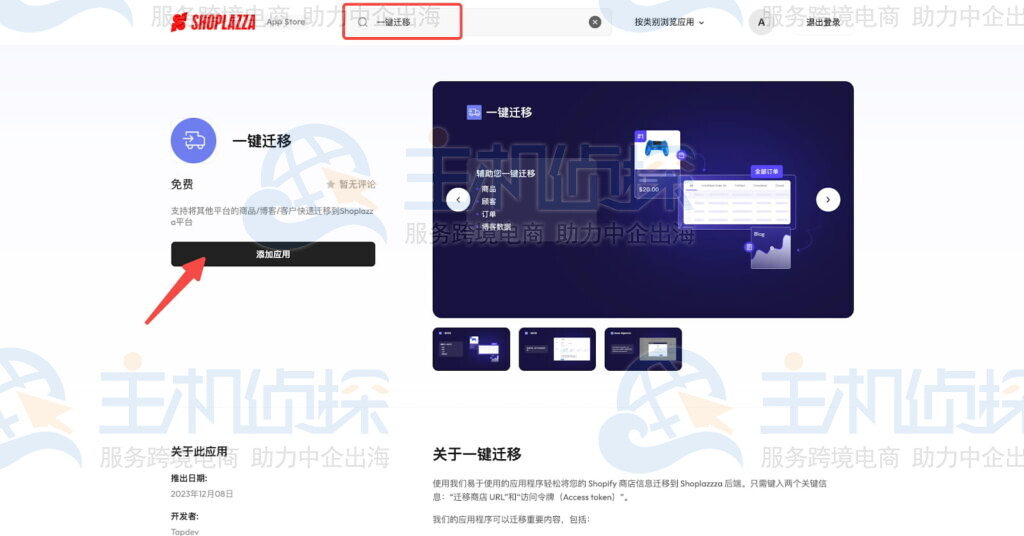Click into the search input field

click(x=480, y=22)
